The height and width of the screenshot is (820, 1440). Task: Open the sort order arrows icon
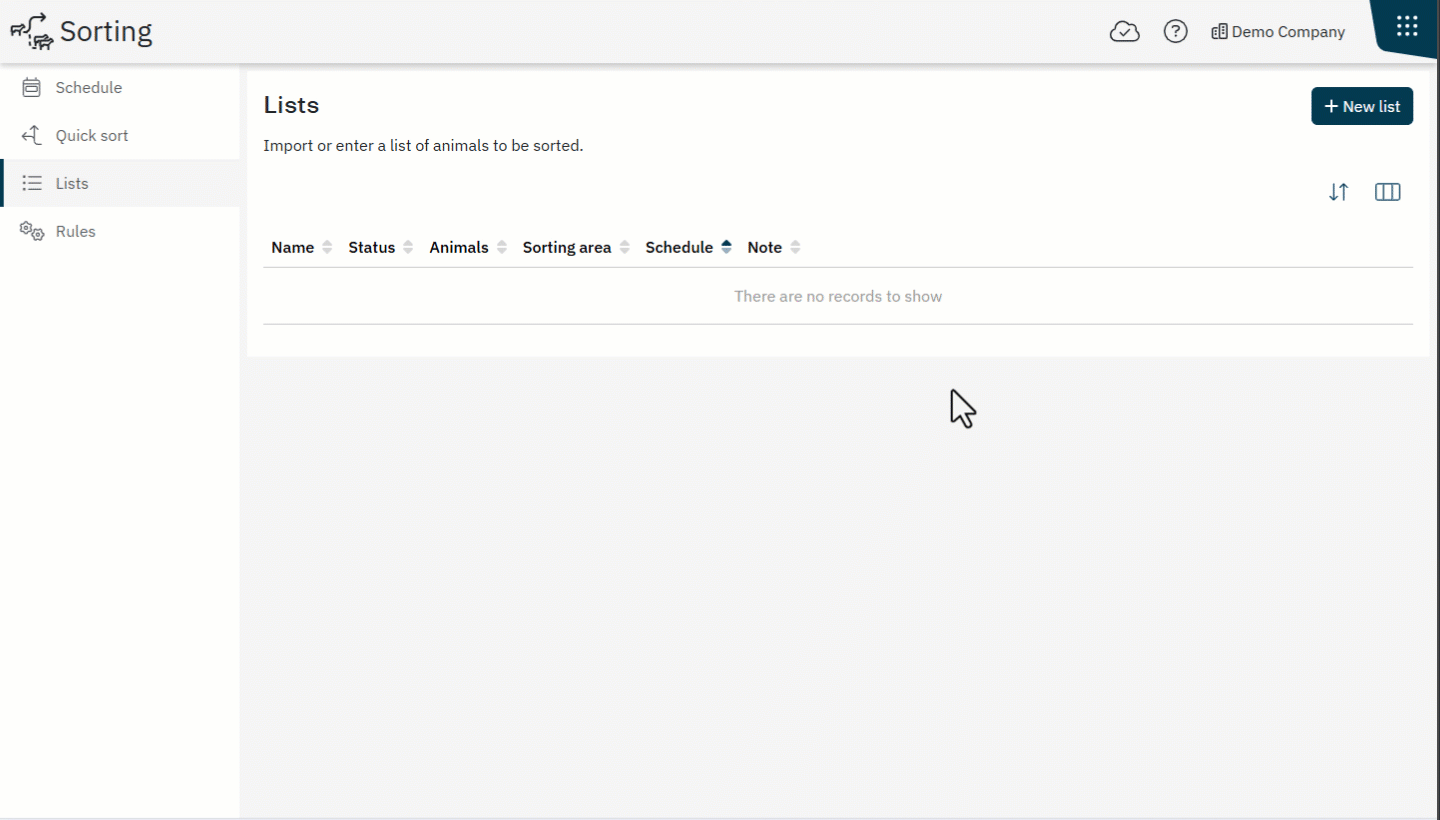[1339, 192]
